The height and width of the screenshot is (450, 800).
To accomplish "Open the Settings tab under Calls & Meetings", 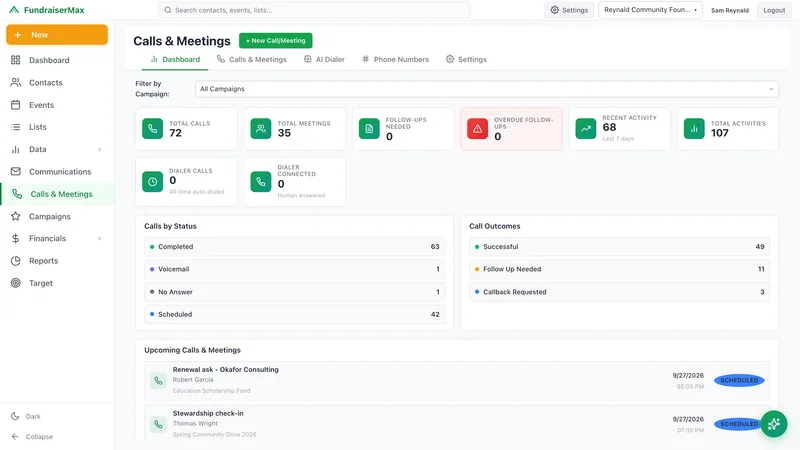I will click(x=466, y=59).
